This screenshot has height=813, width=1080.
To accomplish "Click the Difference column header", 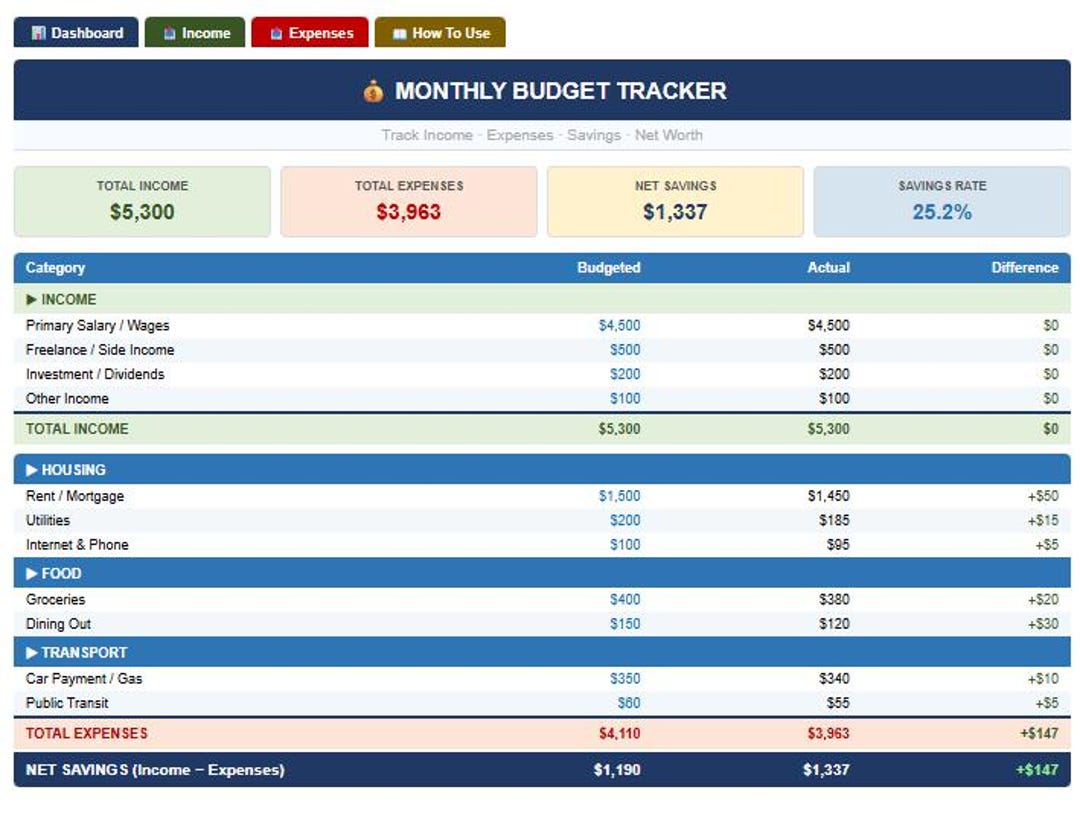I will (x=1025, y=267).
